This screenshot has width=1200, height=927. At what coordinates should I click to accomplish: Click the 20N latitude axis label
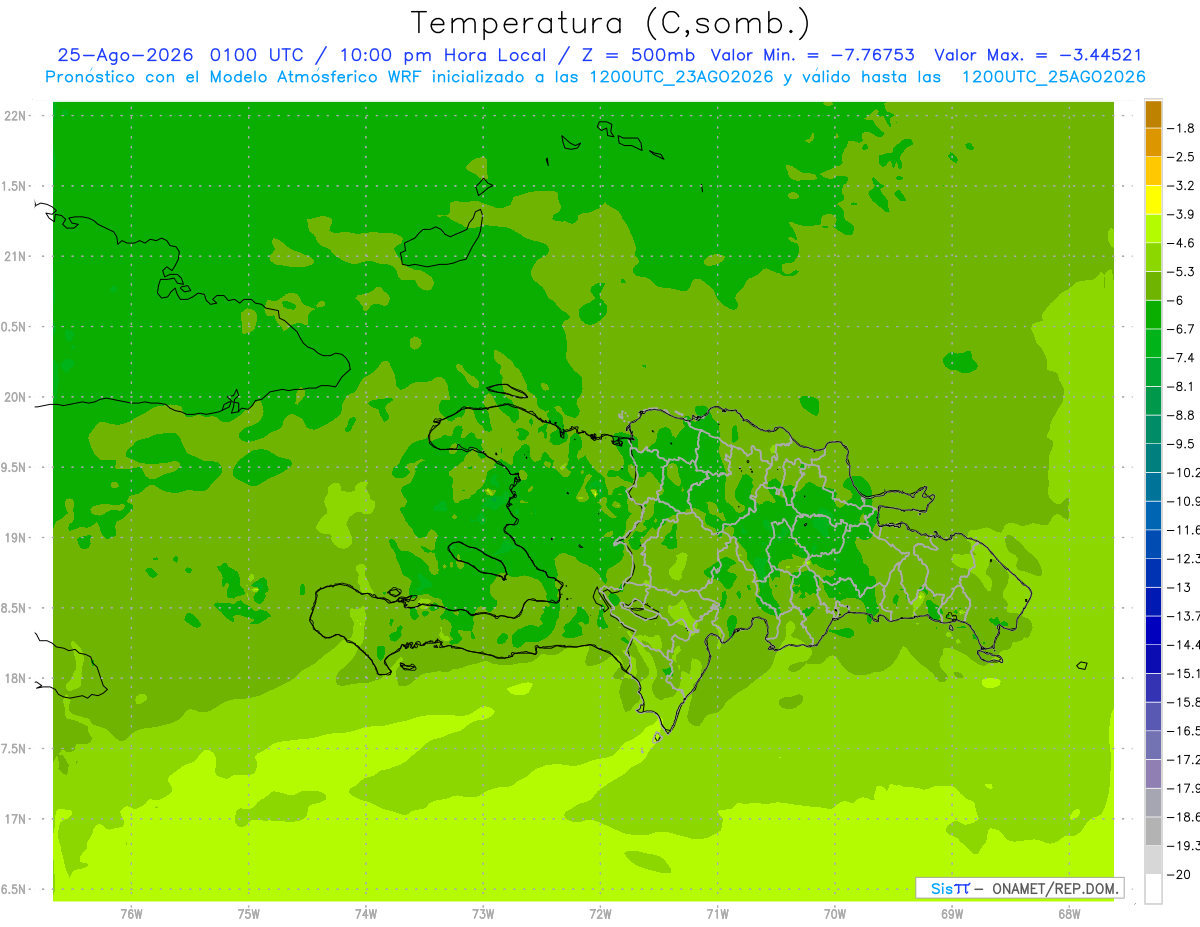[x=15, y=397]
